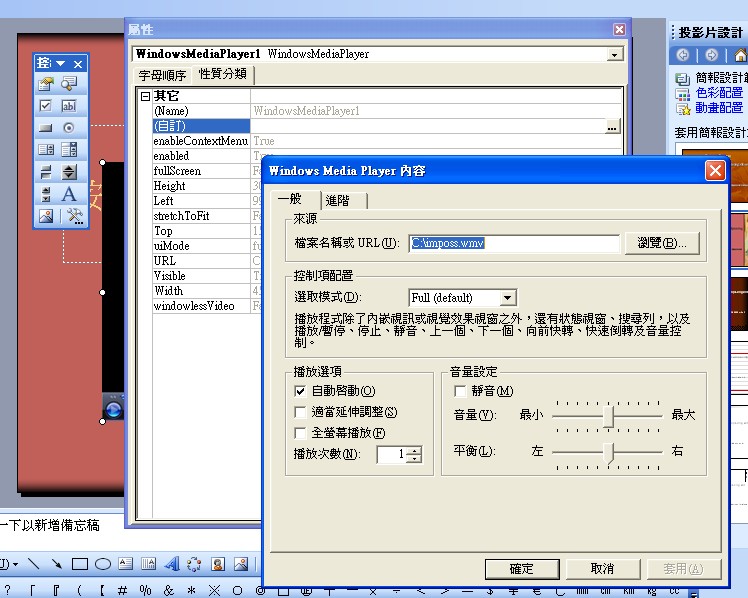
Task: Select the Oval shape tool in drawing toolbar
Action: click(x=102, y=565)
